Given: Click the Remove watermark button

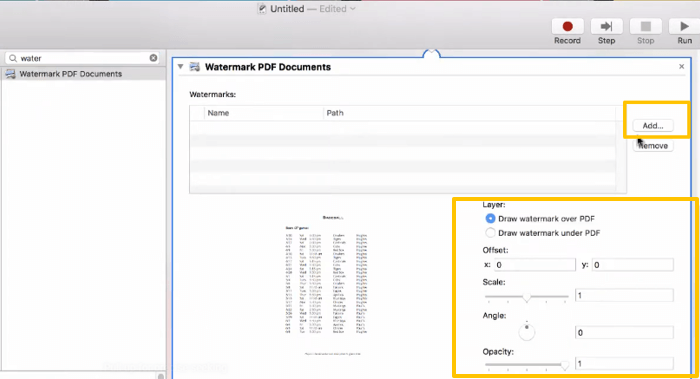Looking at the screenshot, I should [653, 146].
